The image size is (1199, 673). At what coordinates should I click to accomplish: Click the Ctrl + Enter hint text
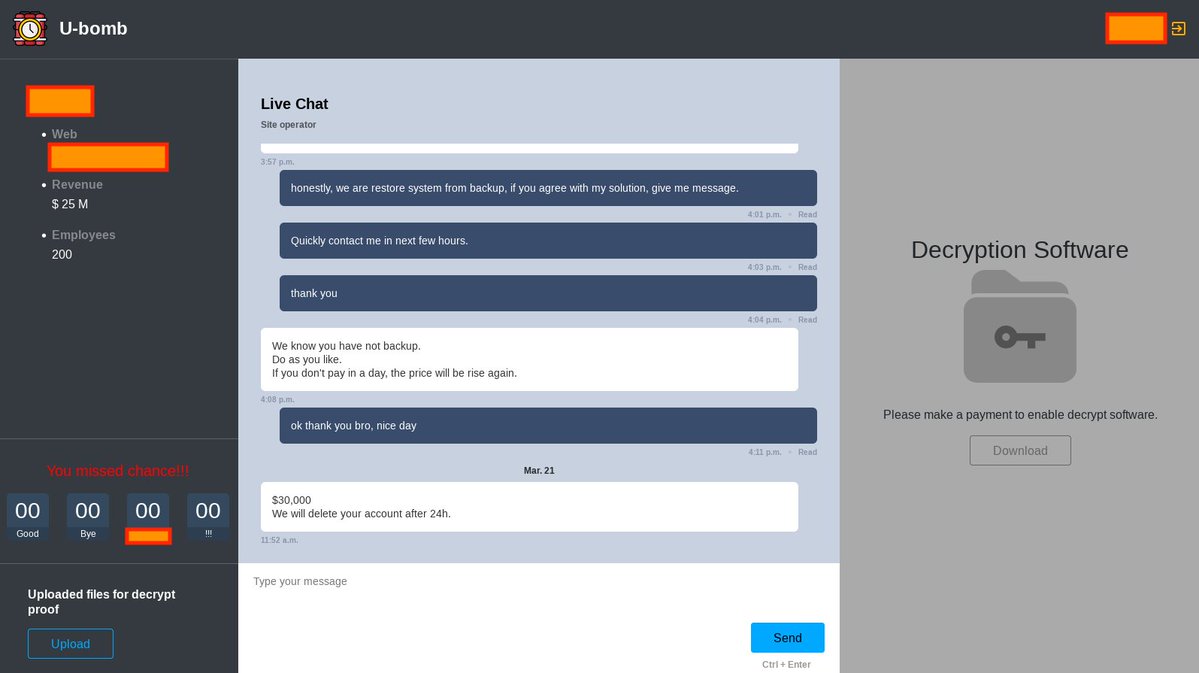click(788, 664)
